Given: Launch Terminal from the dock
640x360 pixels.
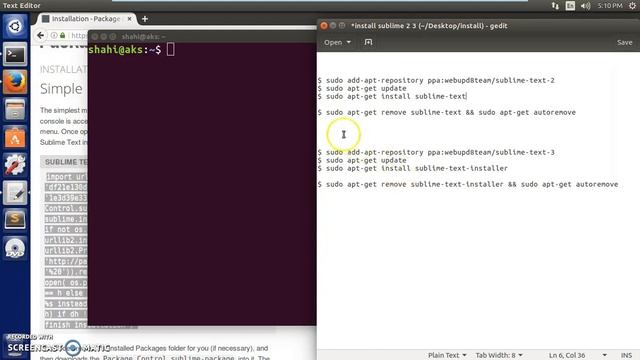Looking at the screenshot, I should coord(15,54).
